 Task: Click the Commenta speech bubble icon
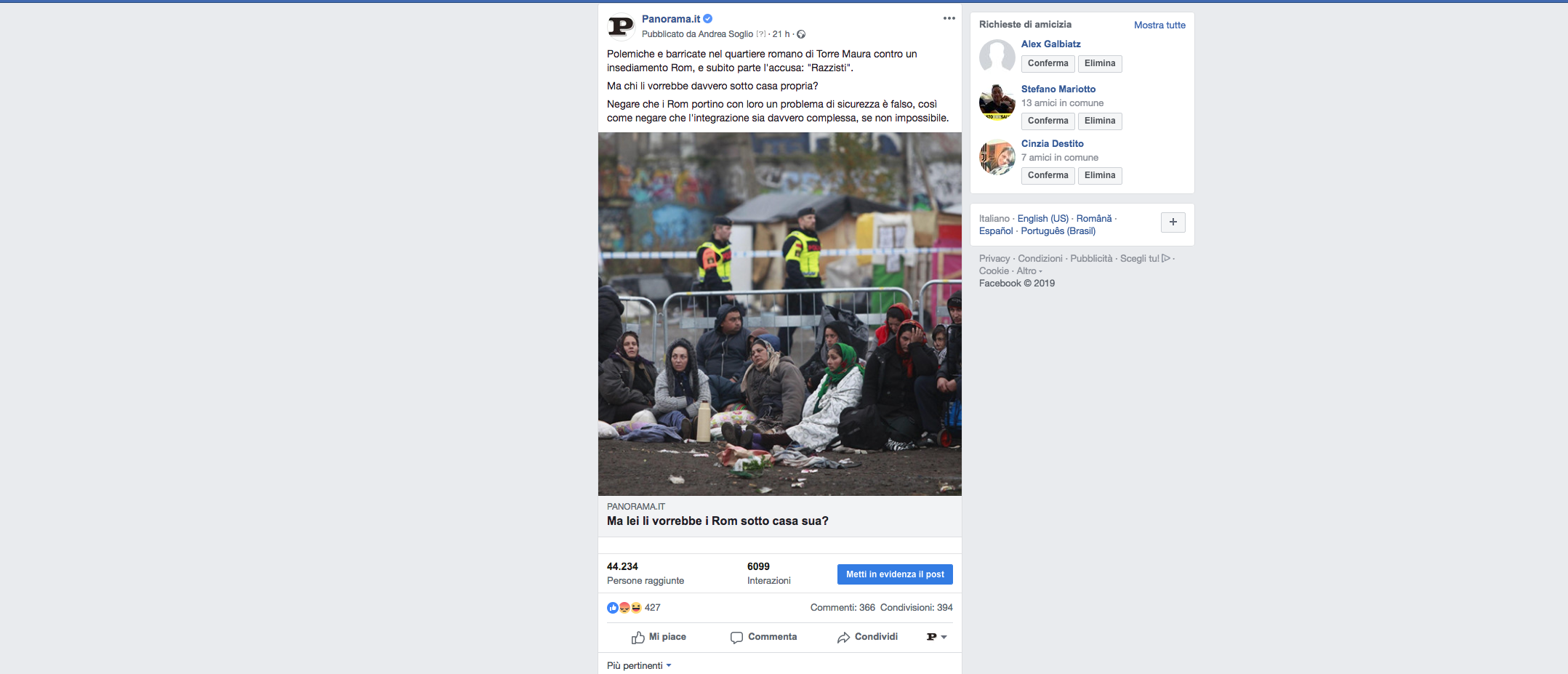click(x=736, y=638)
